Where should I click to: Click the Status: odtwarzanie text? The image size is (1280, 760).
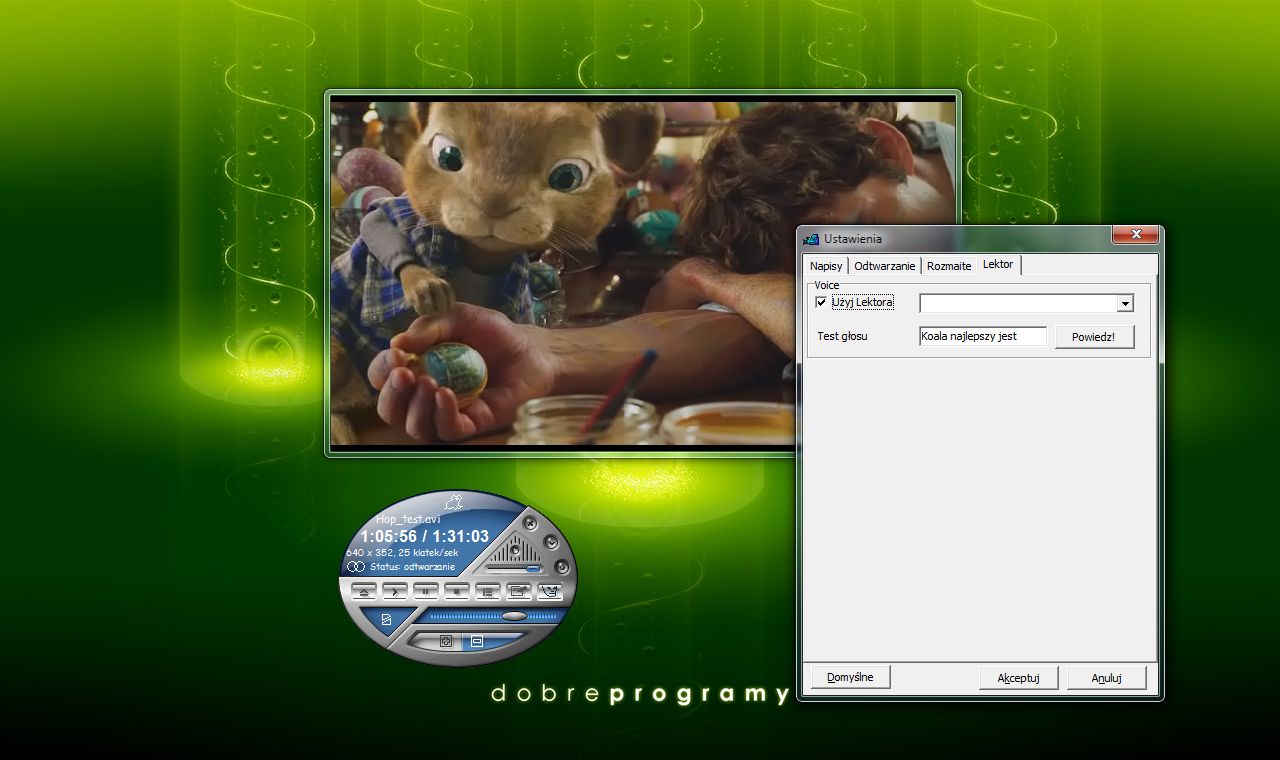412,567
